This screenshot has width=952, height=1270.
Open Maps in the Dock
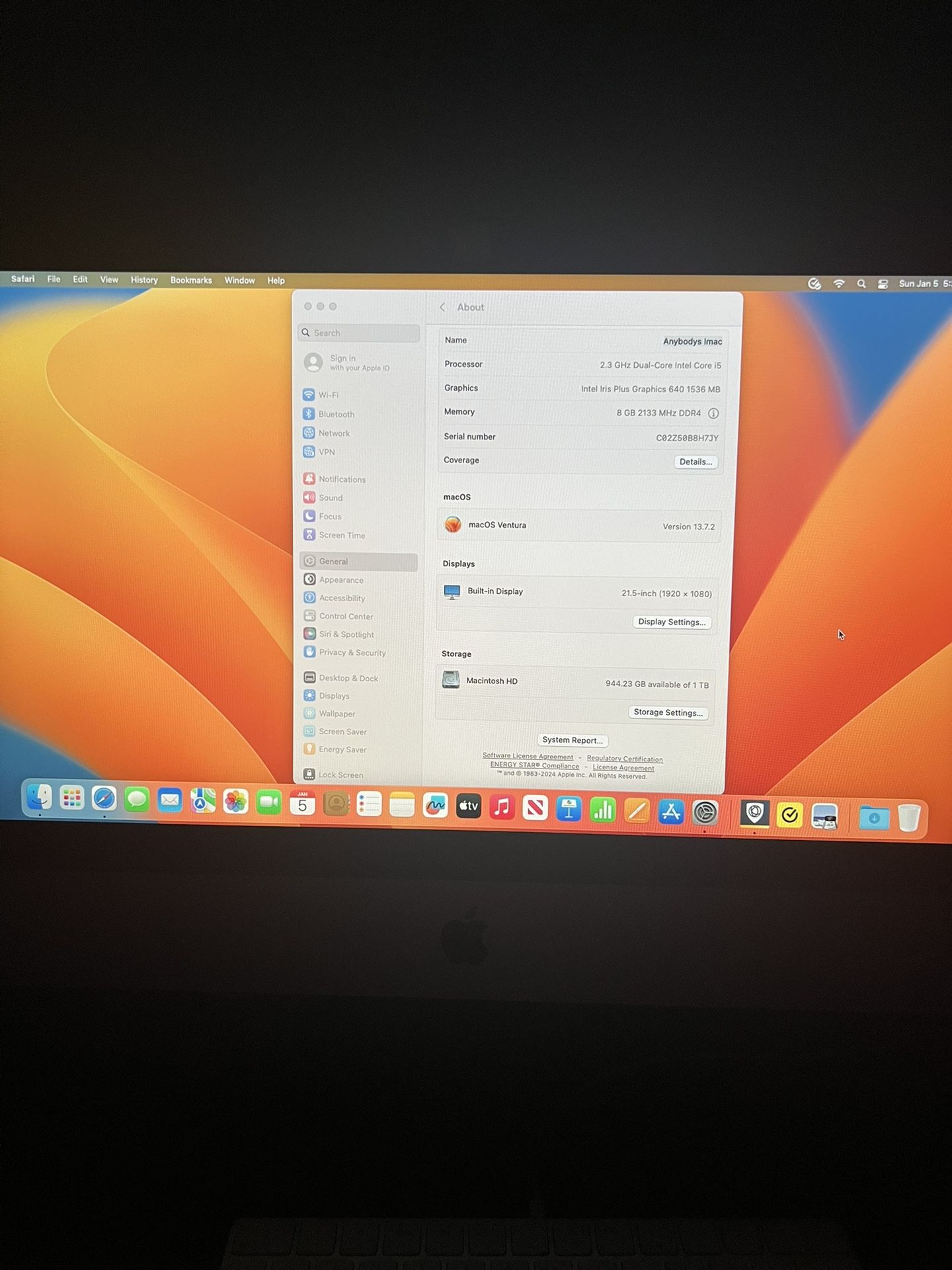[x=203, y=801]
